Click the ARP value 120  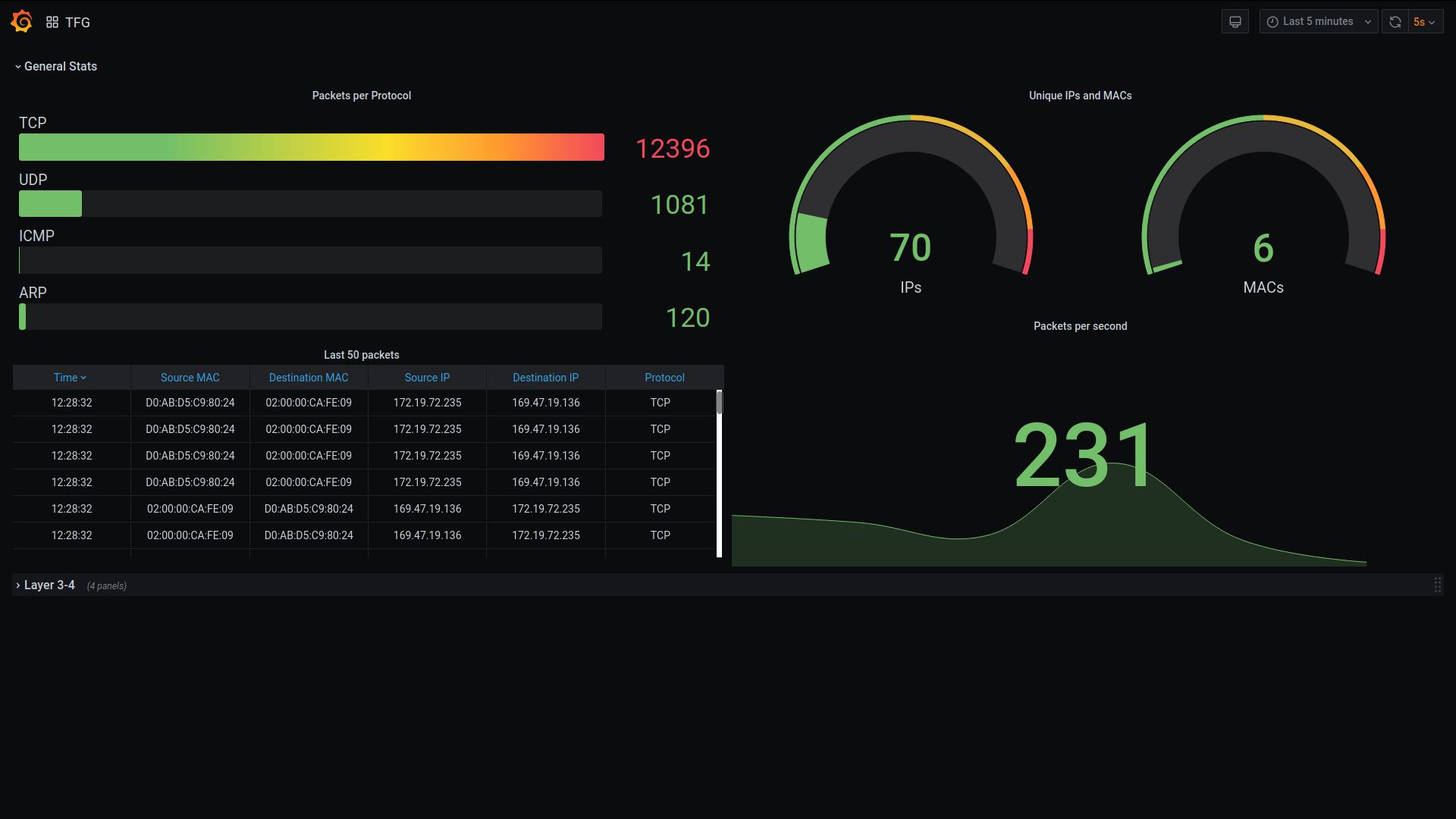pyautogui.click(x=688, y=318)
